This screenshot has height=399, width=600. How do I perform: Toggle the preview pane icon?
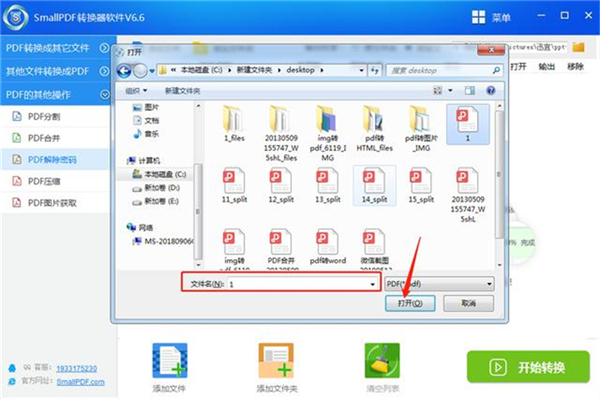(470, 90)
